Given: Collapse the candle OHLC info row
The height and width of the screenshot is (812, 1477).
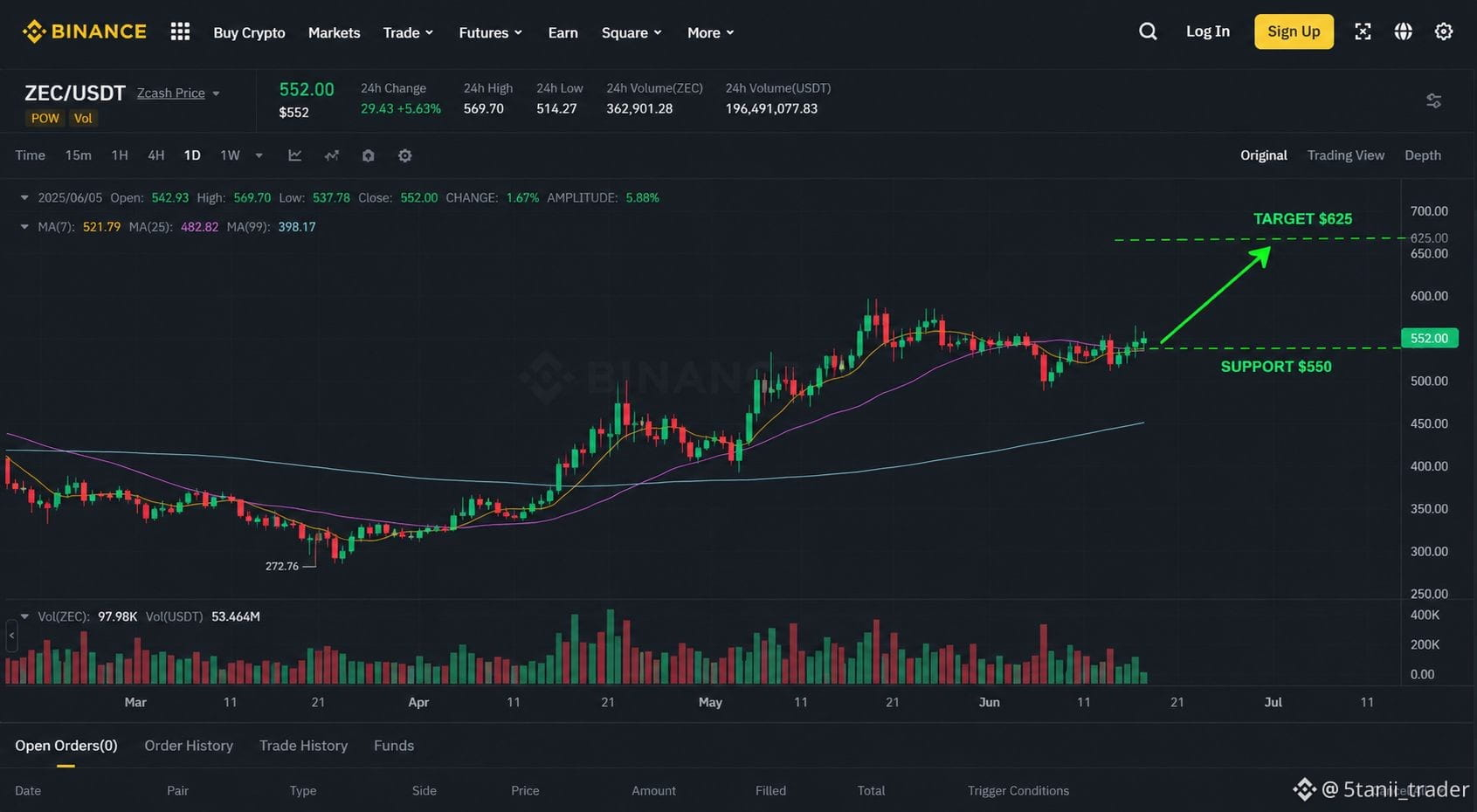Looking at the screenshot, I should [x=24, y=198].
